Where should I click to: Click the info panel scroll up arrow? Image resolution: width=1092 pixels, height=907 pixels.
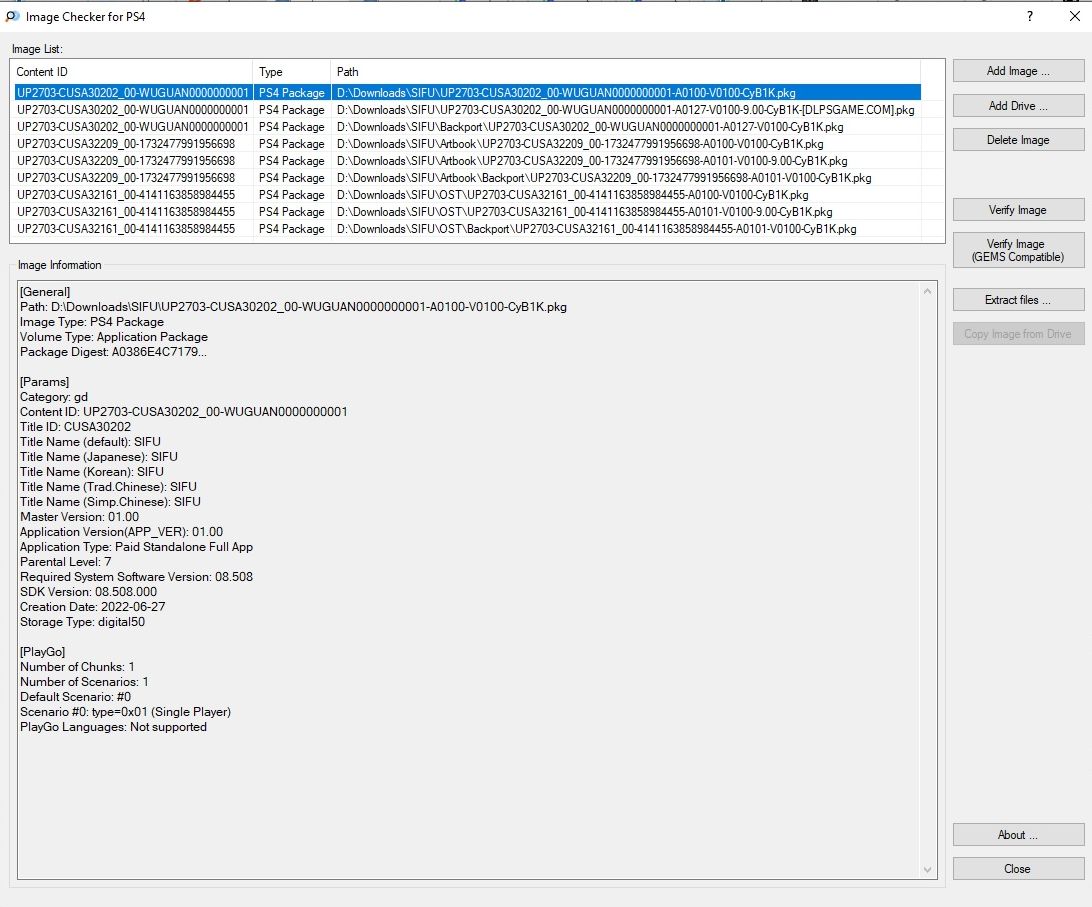point(927,291)
